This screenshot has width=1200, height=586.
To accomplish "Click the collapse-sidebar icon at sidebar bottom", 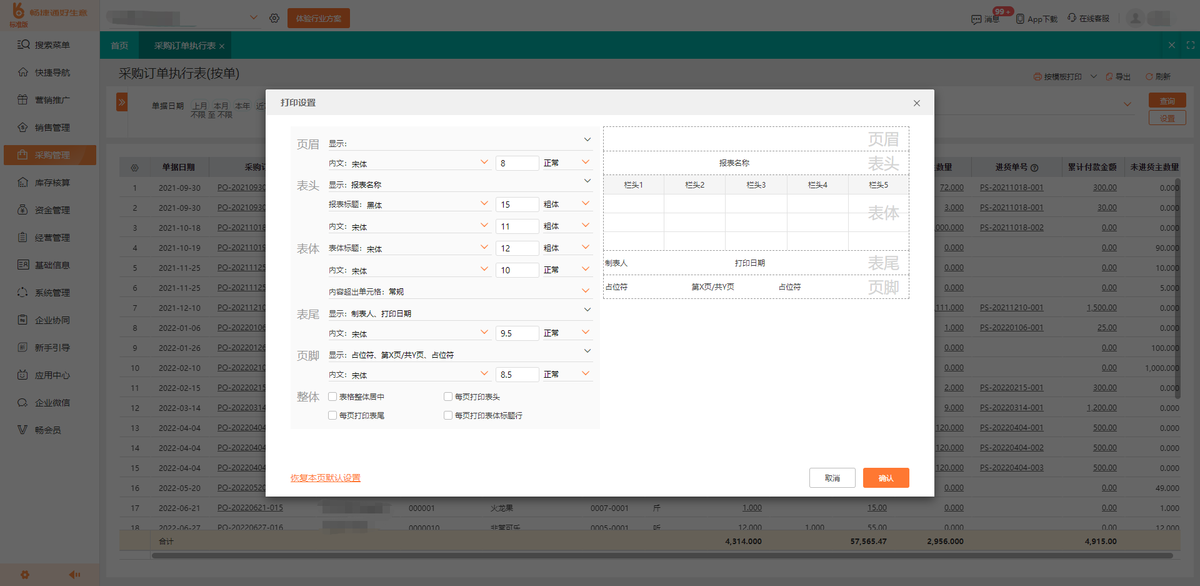I will tap(74, 574).
